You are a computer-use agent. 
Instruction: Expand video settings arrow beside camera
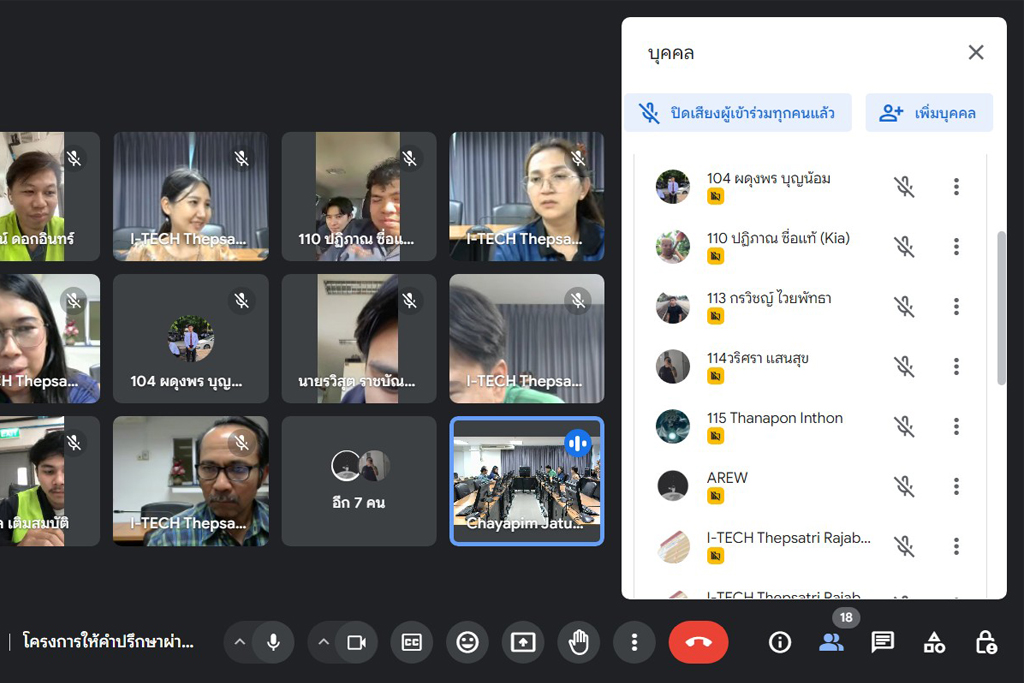[323, 643]
